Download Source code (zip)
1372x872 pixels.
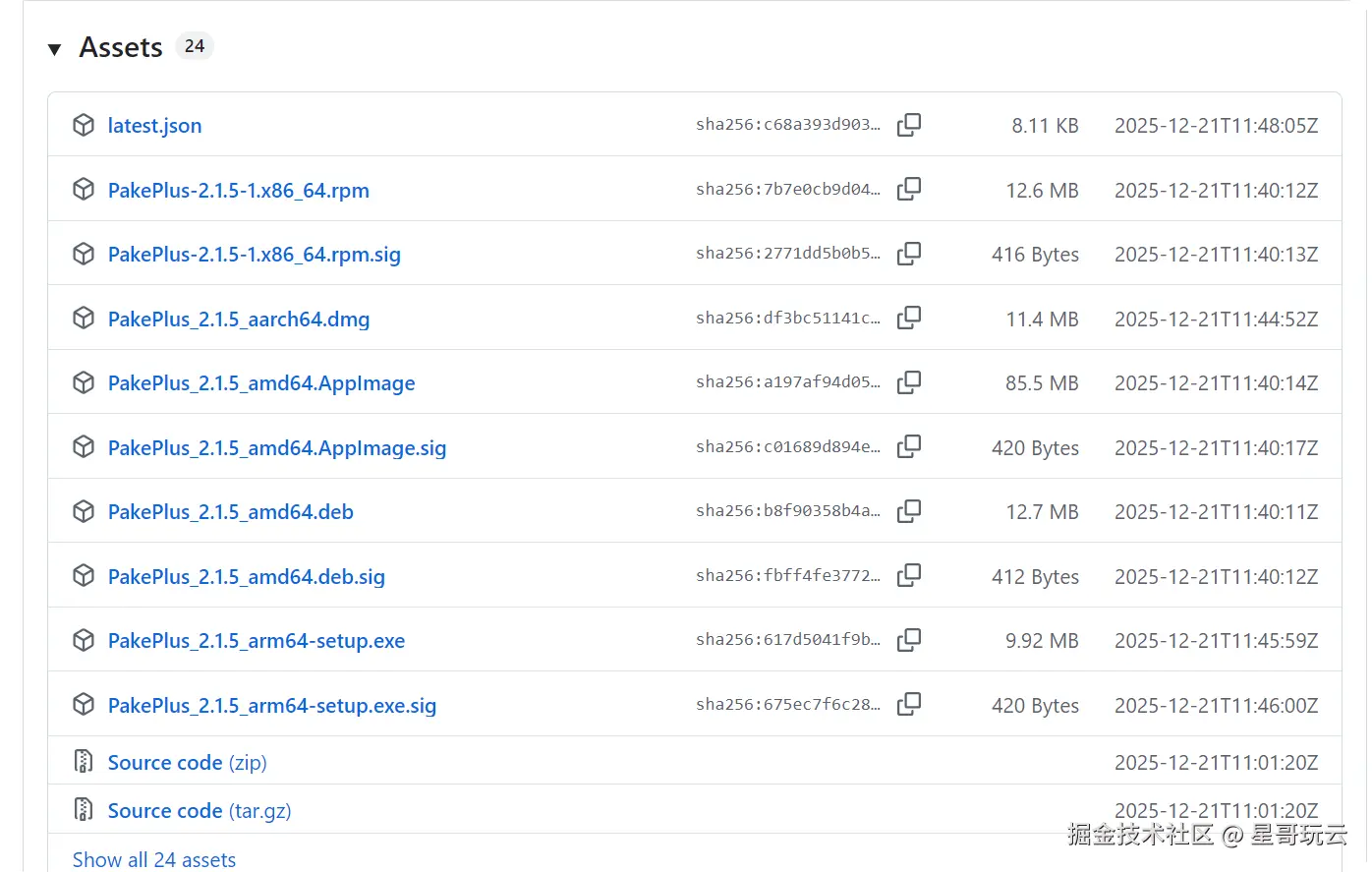(x=187, y=763)
